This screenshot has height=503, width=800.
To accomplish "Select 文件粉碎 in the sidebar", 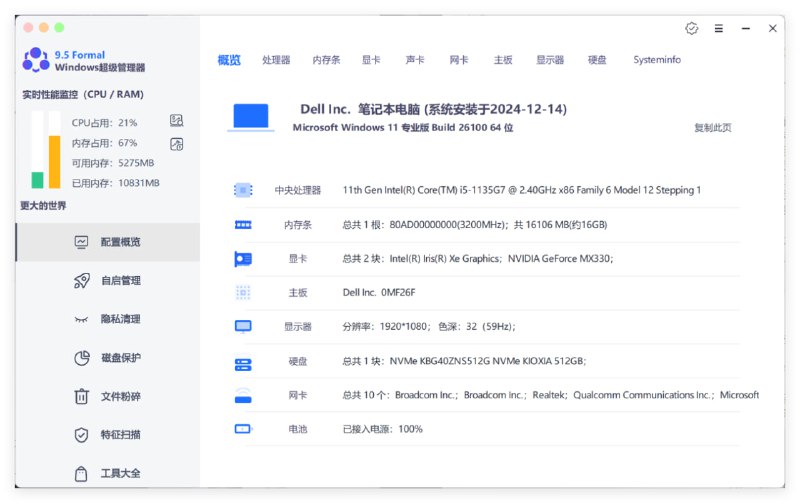I will click(x=108, y=396).
